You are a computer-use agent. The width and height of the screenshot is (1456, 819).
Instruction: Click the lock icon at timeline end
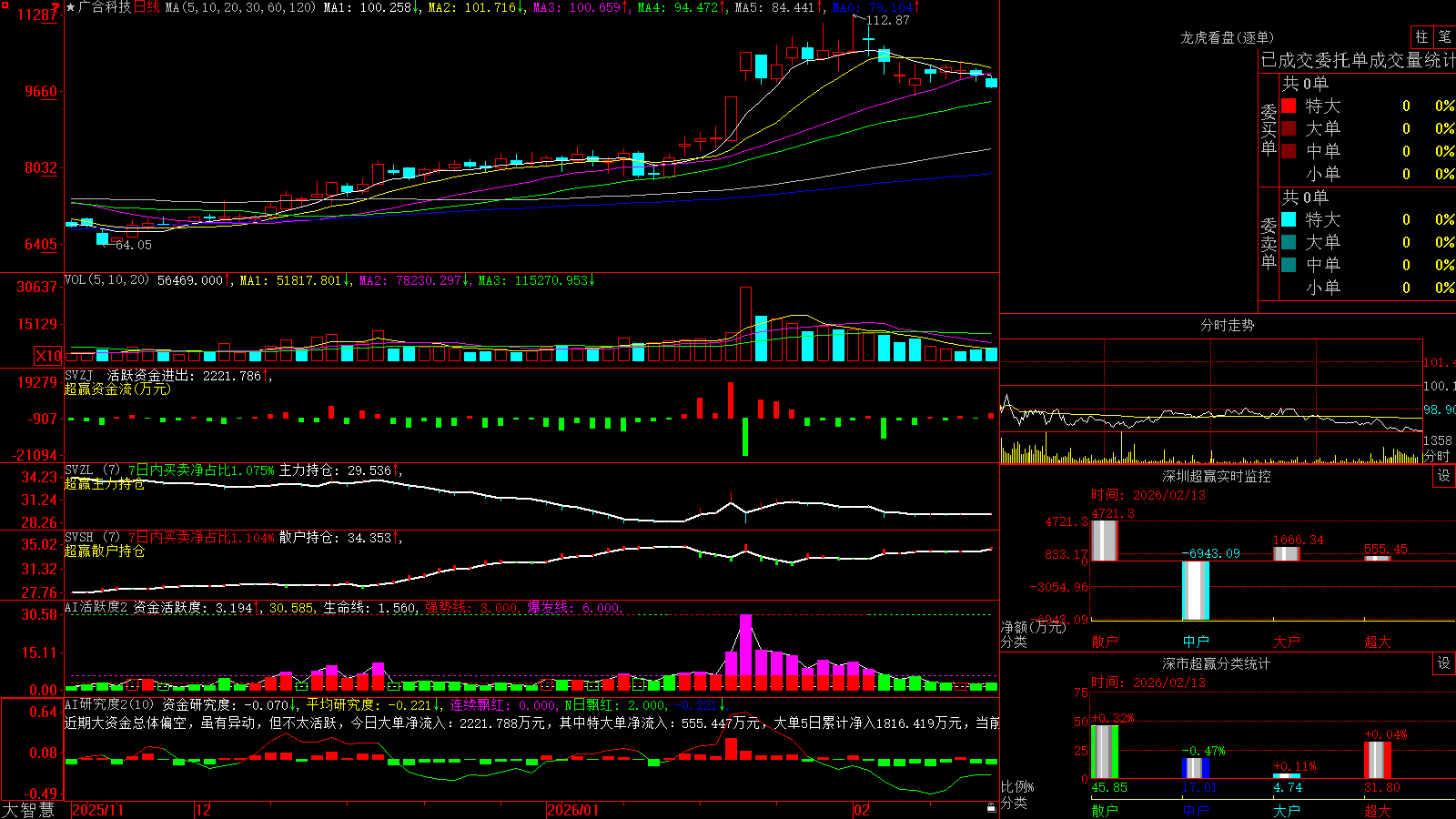pyautogui.click(x=991, y=808)
